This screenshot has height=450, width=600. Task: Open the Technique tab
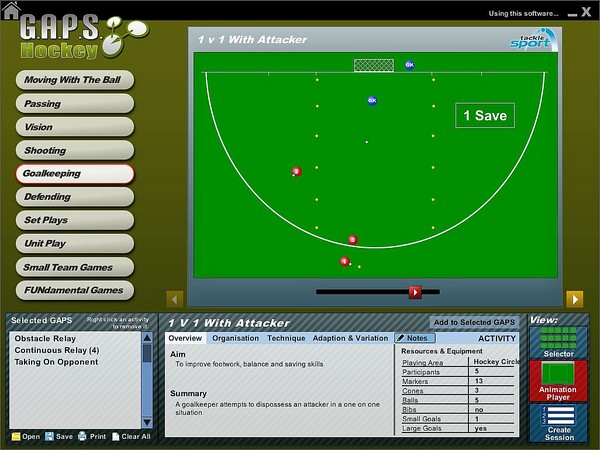coord(286,338)
